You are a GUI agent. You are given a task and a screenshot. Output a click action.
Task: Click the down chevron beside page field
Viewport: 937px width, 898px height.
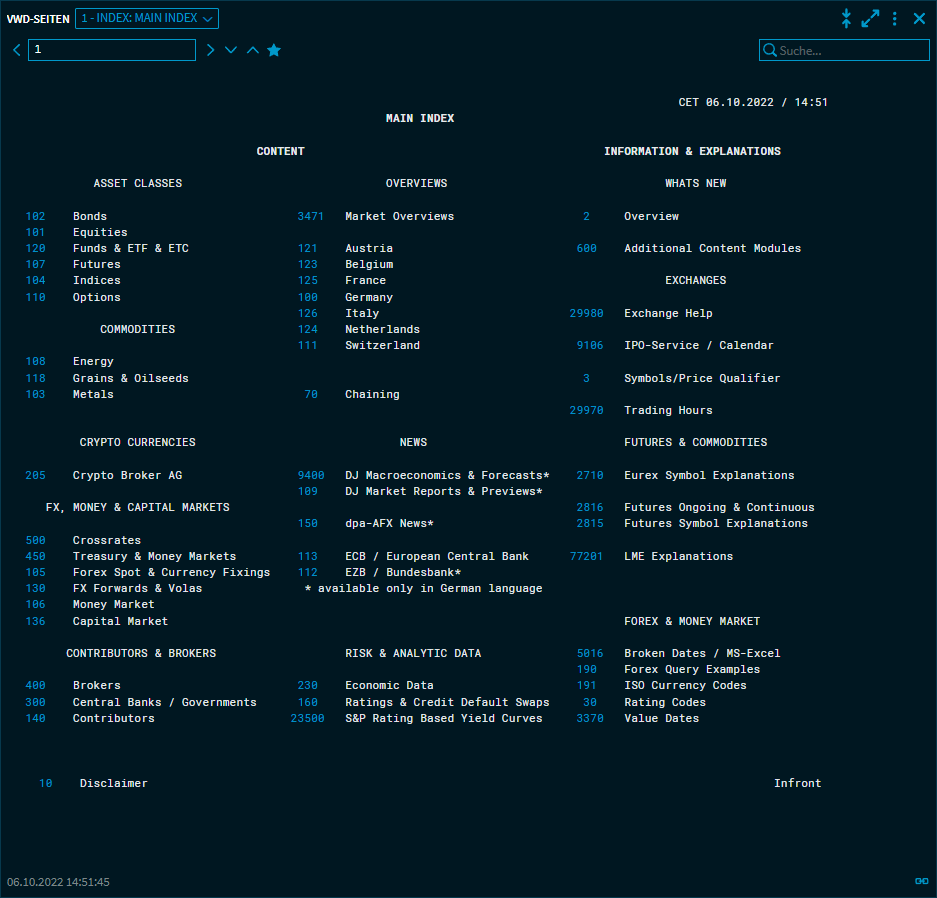tap(231, 50)
